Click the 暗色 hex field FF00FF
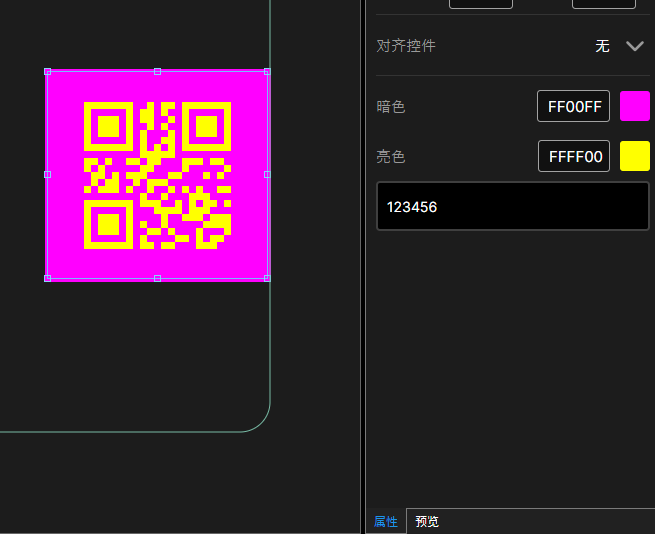The width and height of the screenshot is (655, 534). pyautogui.click(x=573, y=106)
